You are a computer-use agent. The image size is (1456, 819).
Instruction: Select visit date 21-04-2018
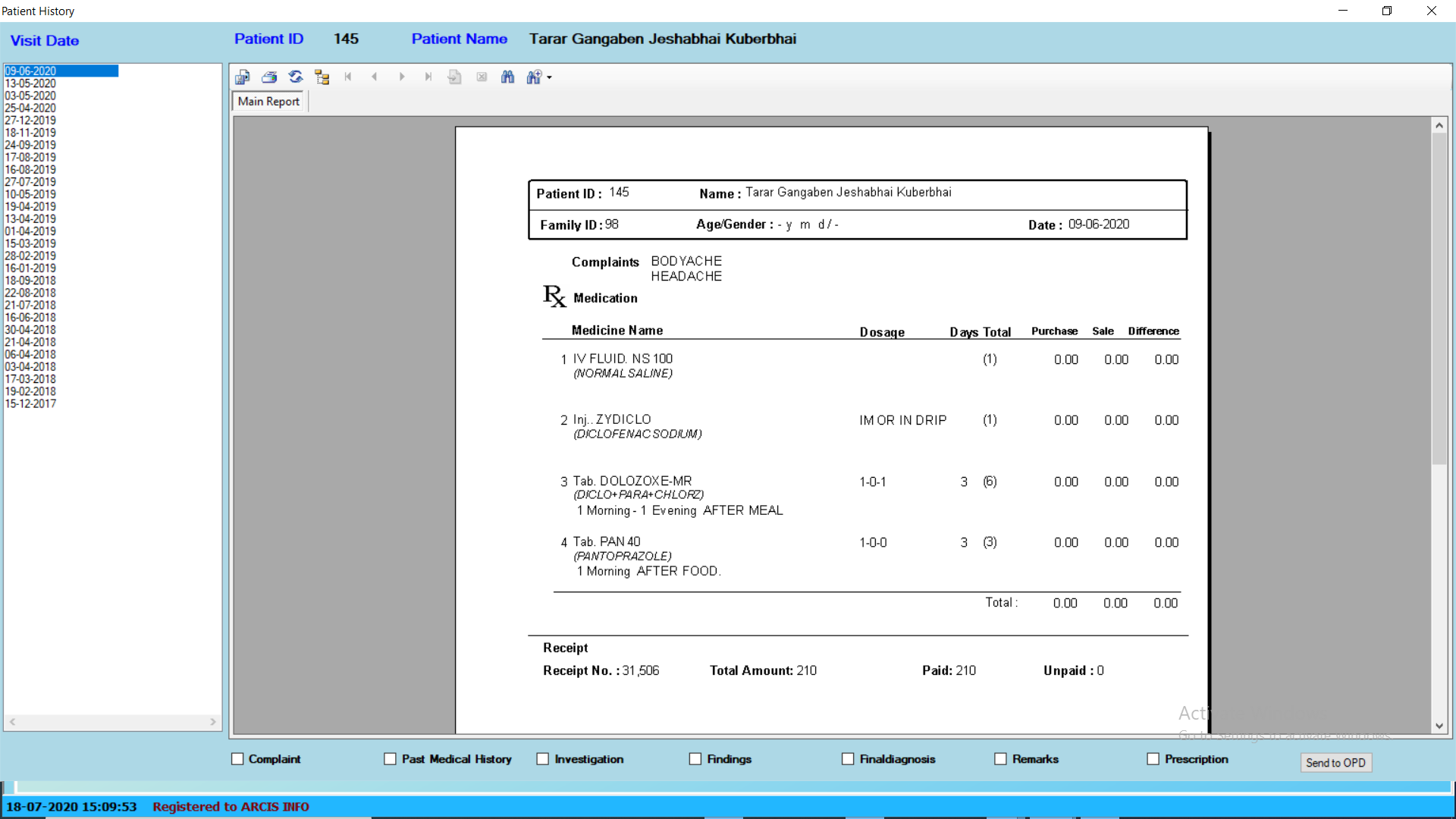coord(31,342)
